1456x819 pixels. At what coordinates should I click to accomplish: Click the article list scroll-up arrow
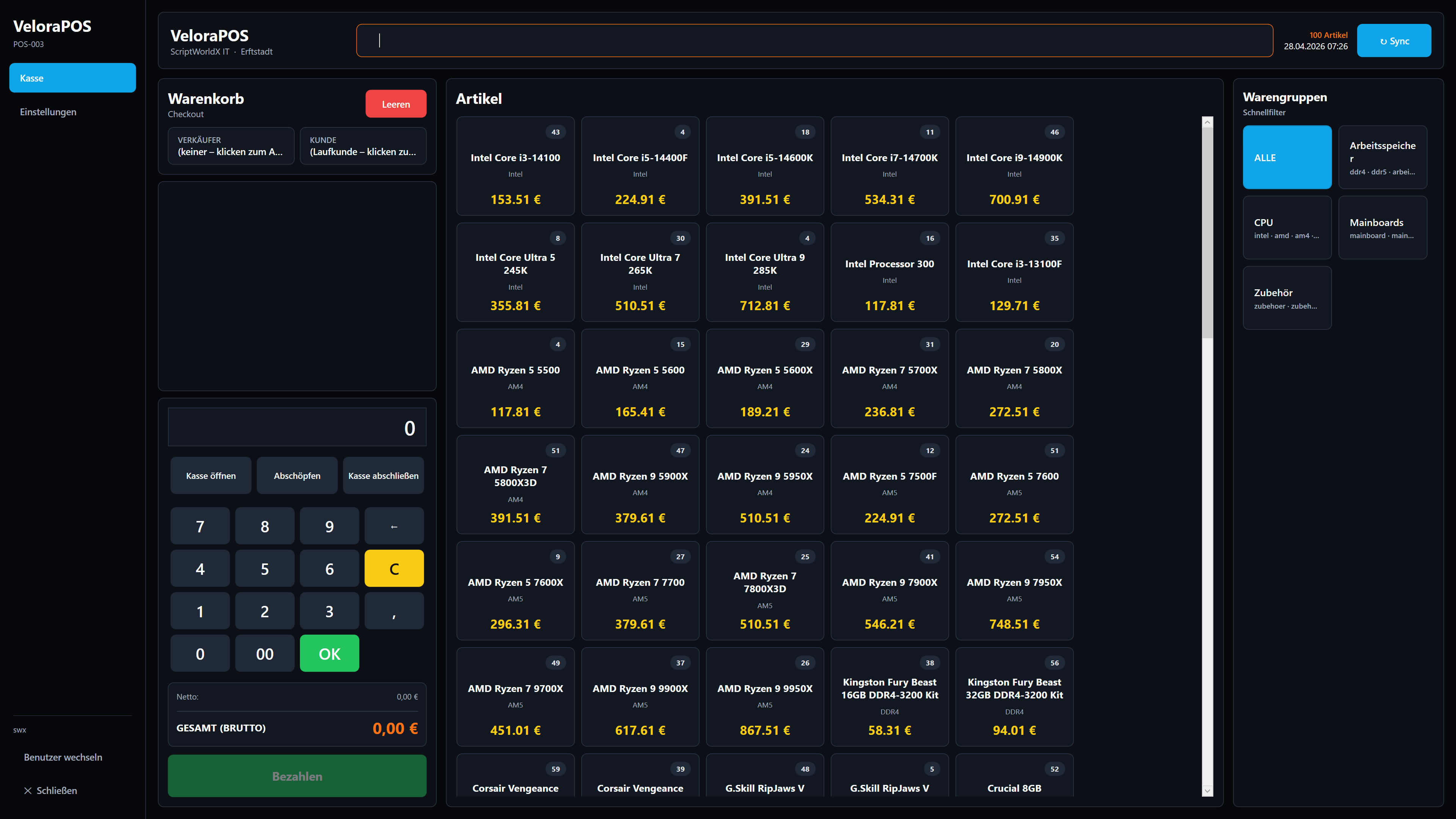pos(1207,122)
